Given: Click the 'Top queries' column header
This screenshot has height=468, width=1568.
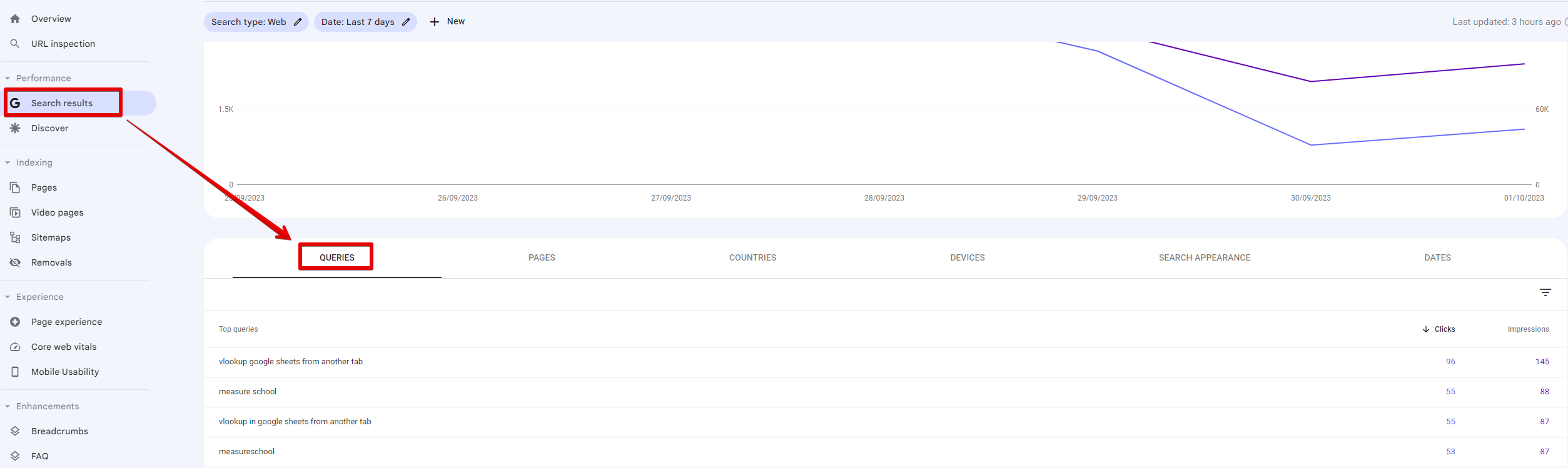Looking at the screenshot, I should pos(238,329).
